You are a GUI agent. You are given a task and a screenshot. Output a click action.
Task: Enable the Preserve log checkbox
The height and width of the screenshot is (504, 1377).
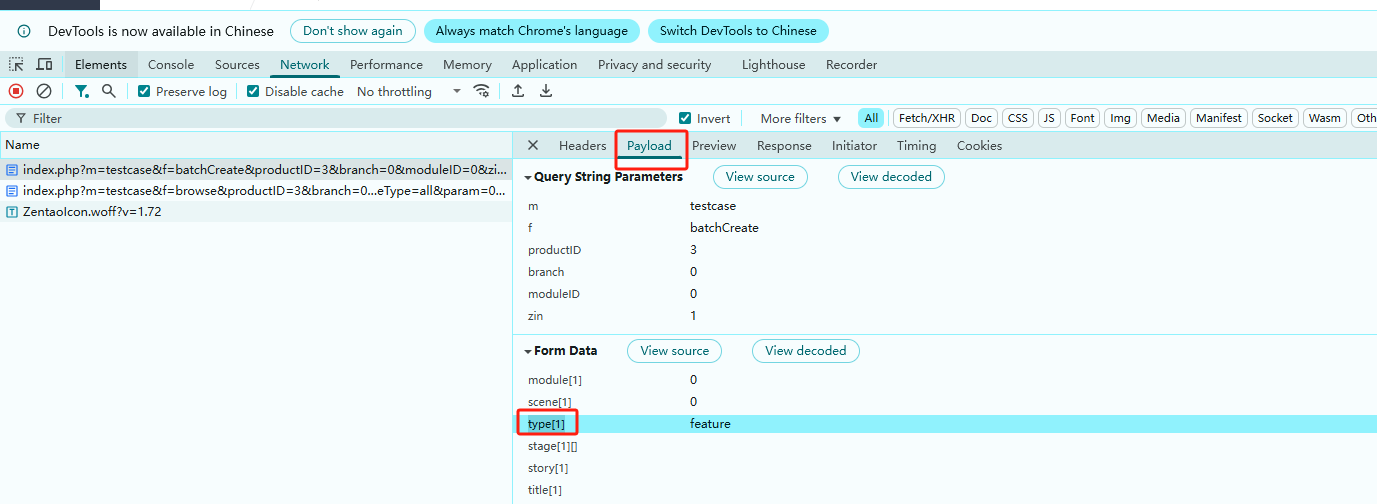144,91
